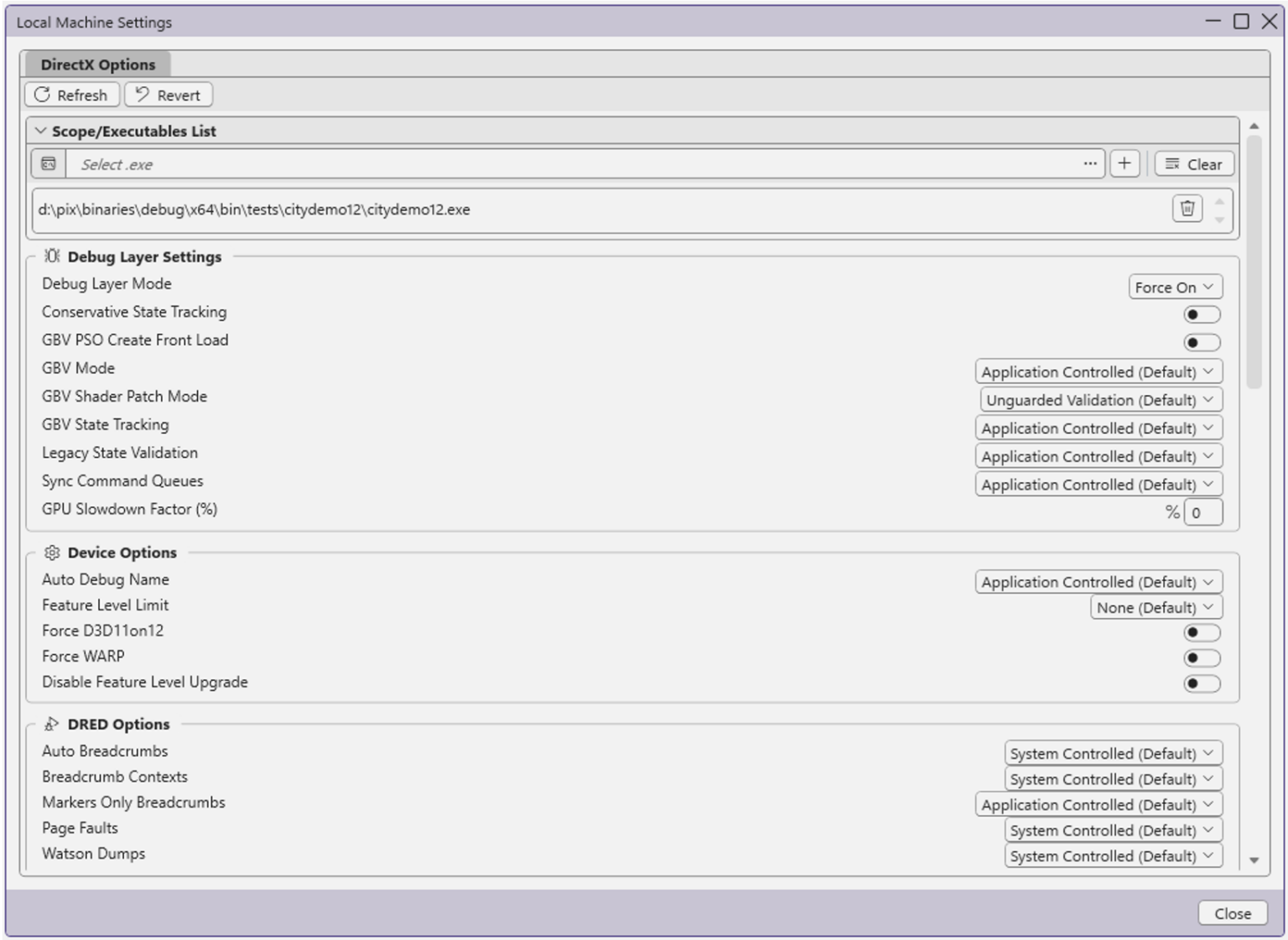
Task: Select the DirectX Options tab
Action: [x=98, y=65]
